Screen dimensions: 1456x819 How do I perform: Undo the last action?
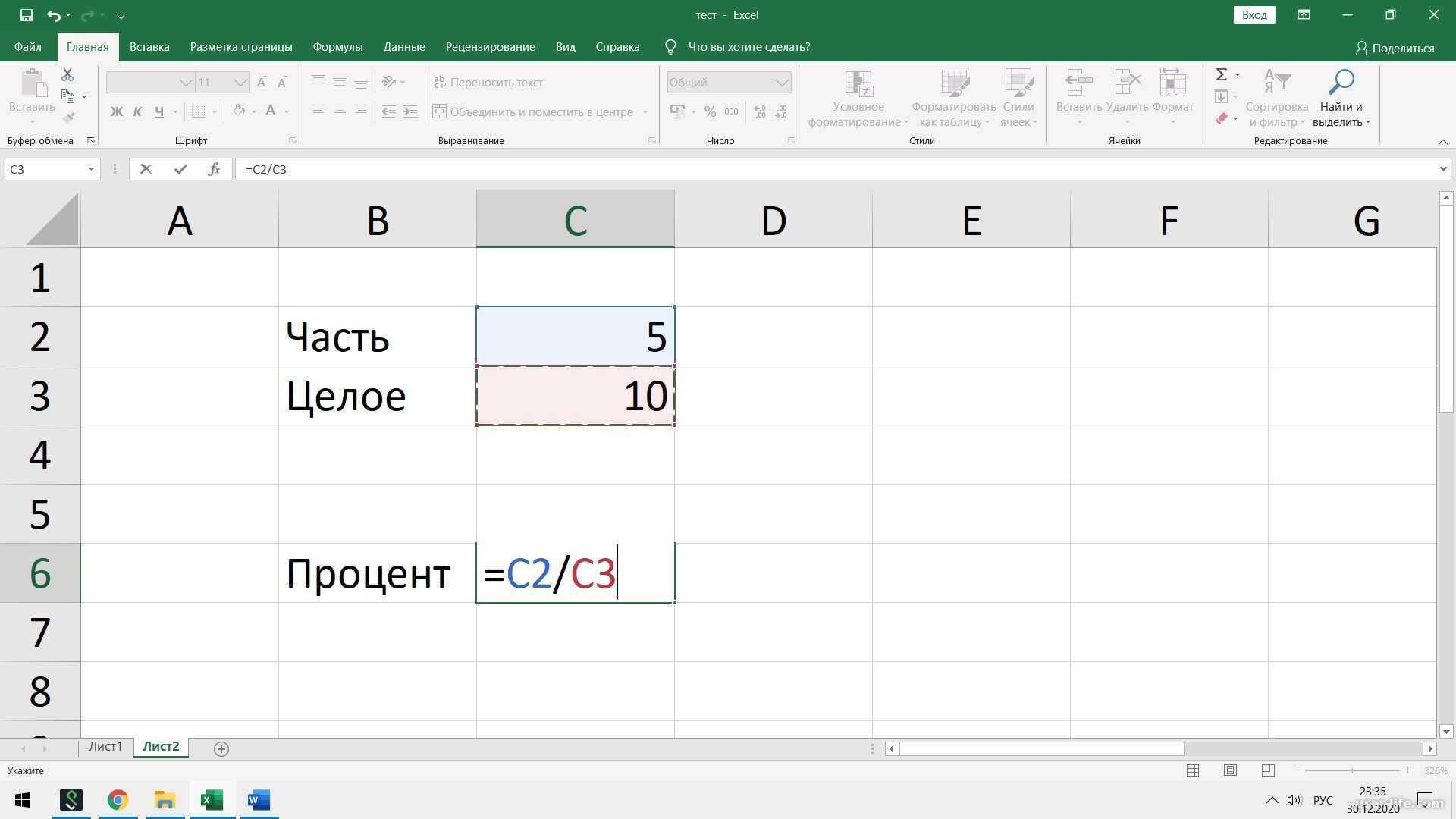tap(53, 14)
